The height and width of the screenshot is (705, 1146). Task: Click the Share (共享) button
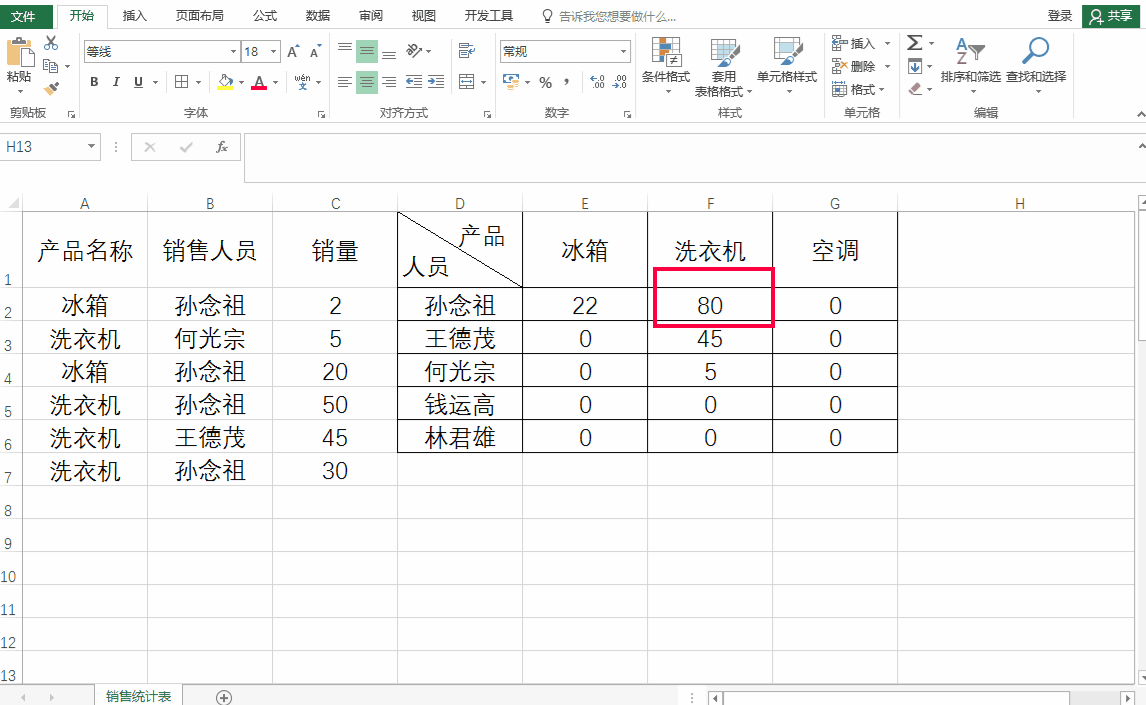(x=1110, y=16)
